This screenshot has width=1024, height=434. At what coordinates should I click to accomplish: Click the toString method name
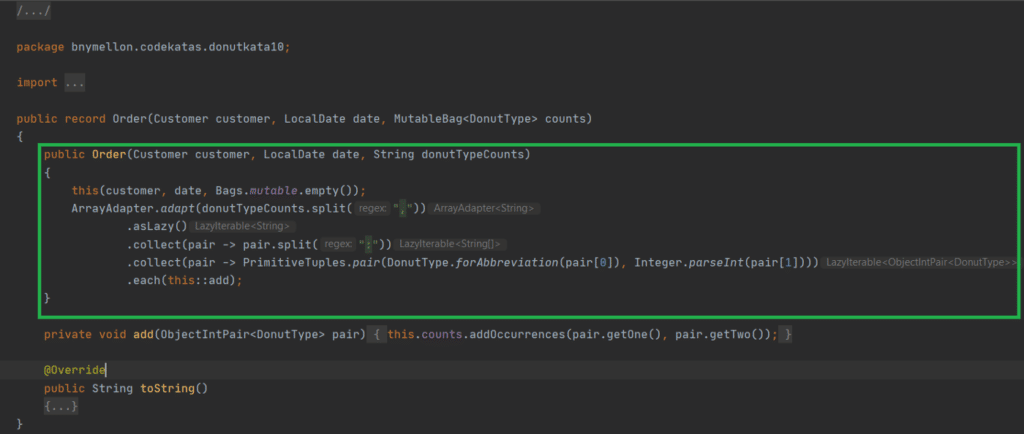coord(167,388)
